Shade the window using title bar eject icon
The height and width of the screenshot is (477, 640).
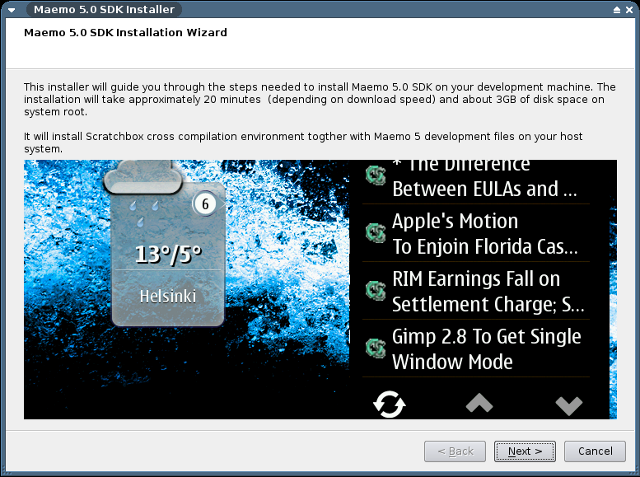point(617,10)
